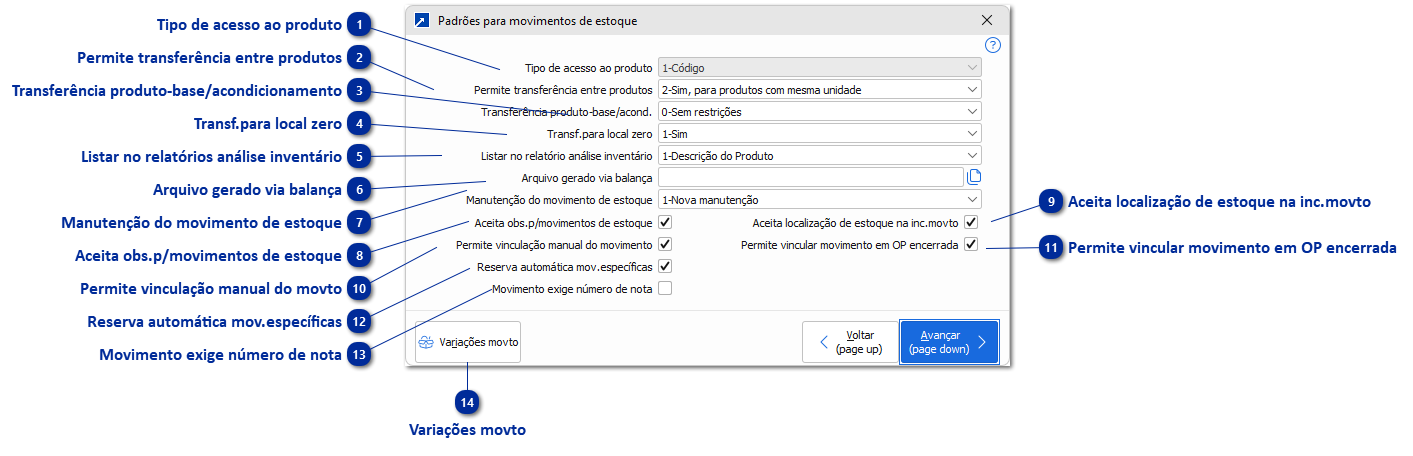Click the dialog title bar arrow icon

422,20
